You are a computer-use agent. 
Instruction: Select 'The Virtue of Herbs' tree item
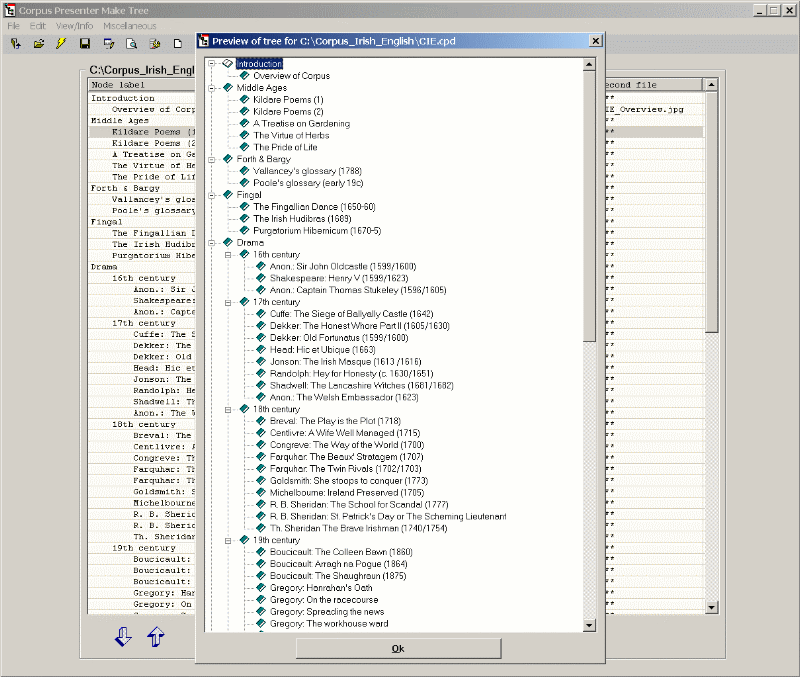(290, 136)
